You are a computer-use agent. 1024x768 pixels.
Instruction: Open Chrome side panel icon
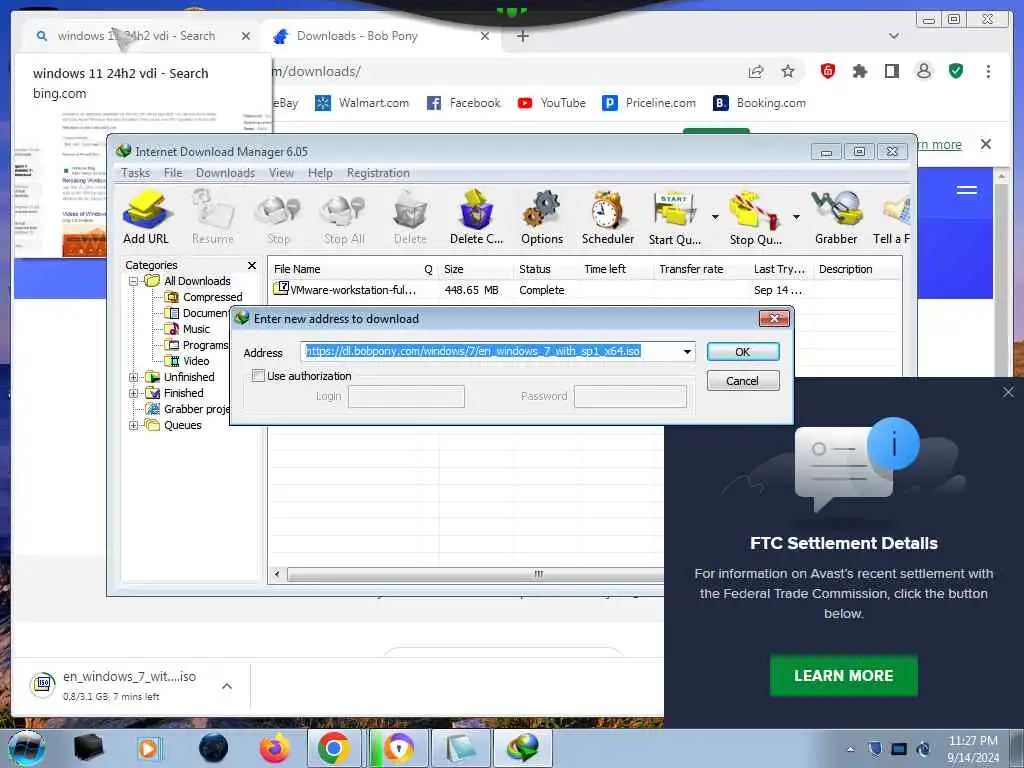pyautogui.click(x=891, y=71)
